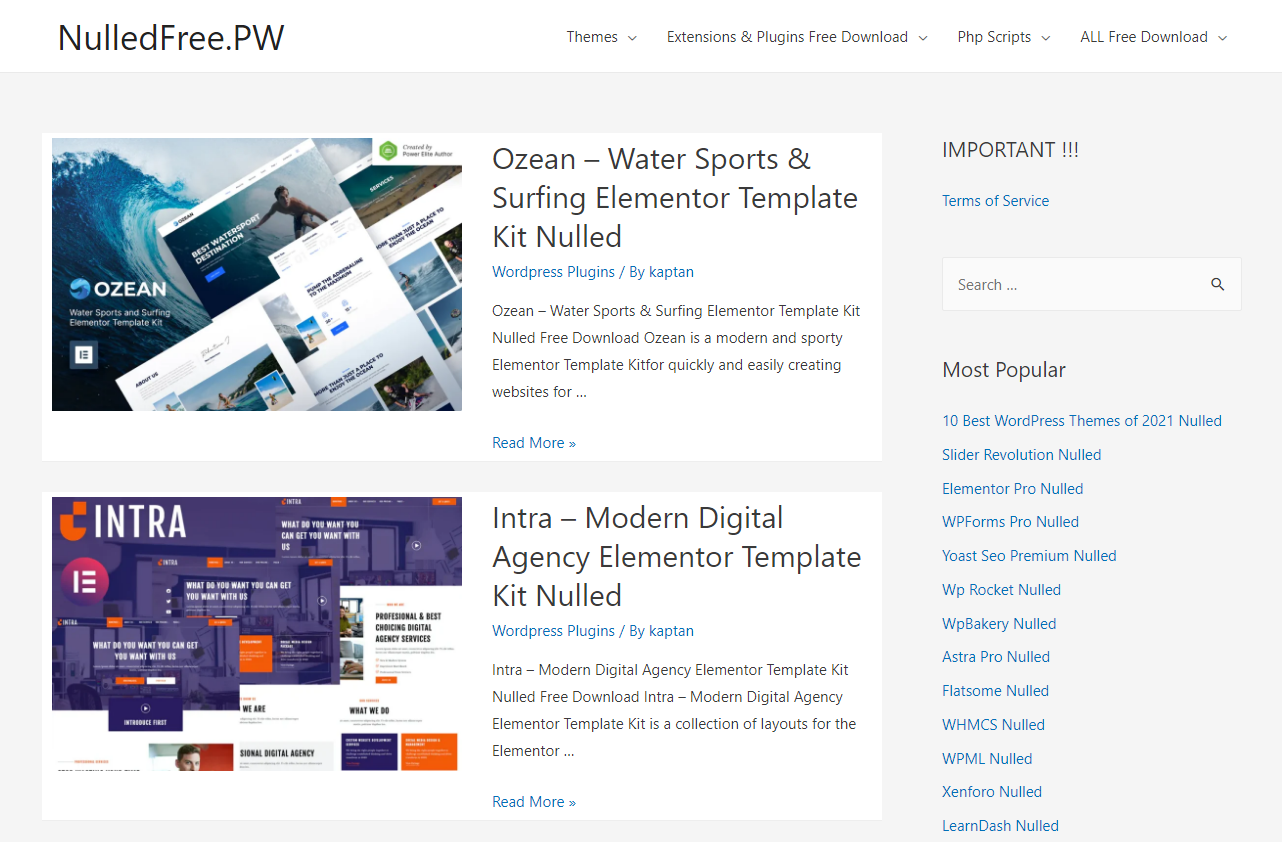This screenshot has width=1282, height=842.
Task: Click the IMPORTANT !!! sidebar heading
Action: (1010, 150)
